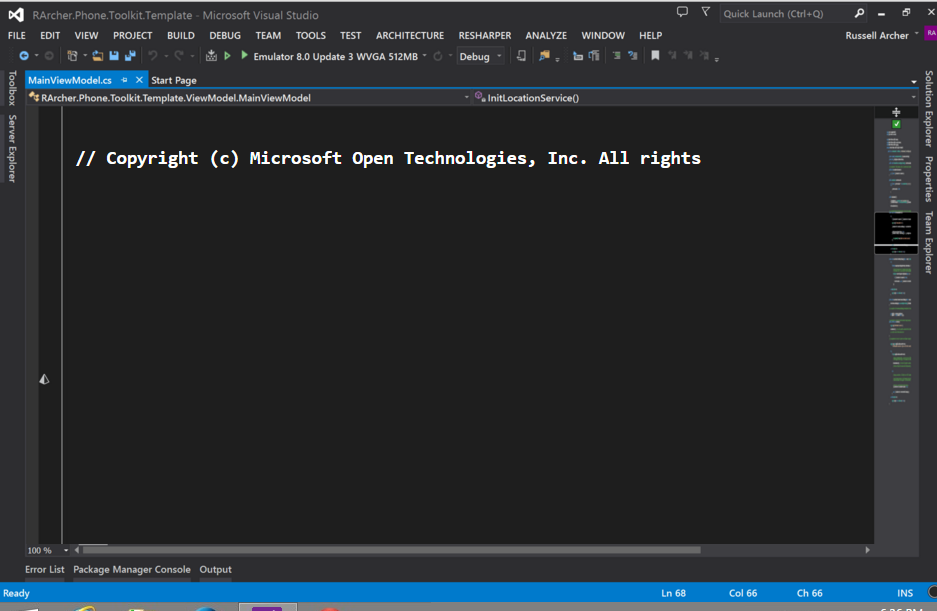The height and width of the screenshot is (611, 937).
Task: Click the Quick Launch magnifier icon
Action: click(x=859, y=13)
